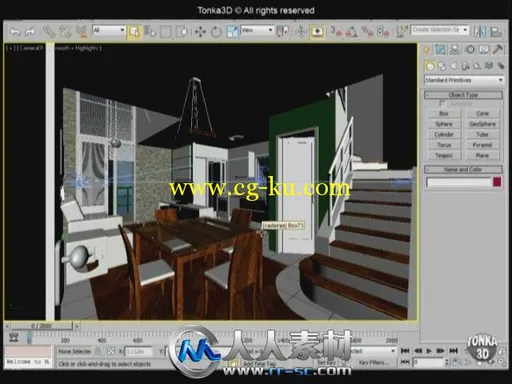
Task: Toggle the 3D Snaps button
Action: point(337,32)
